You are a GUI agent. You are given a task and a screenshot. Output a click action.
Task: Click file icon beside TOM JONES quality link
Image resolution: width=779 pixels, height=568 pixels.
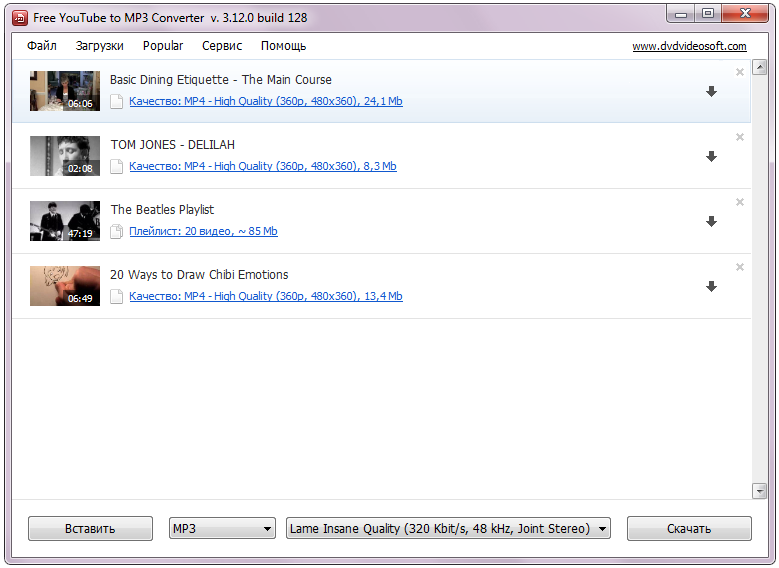click(116, 166)
